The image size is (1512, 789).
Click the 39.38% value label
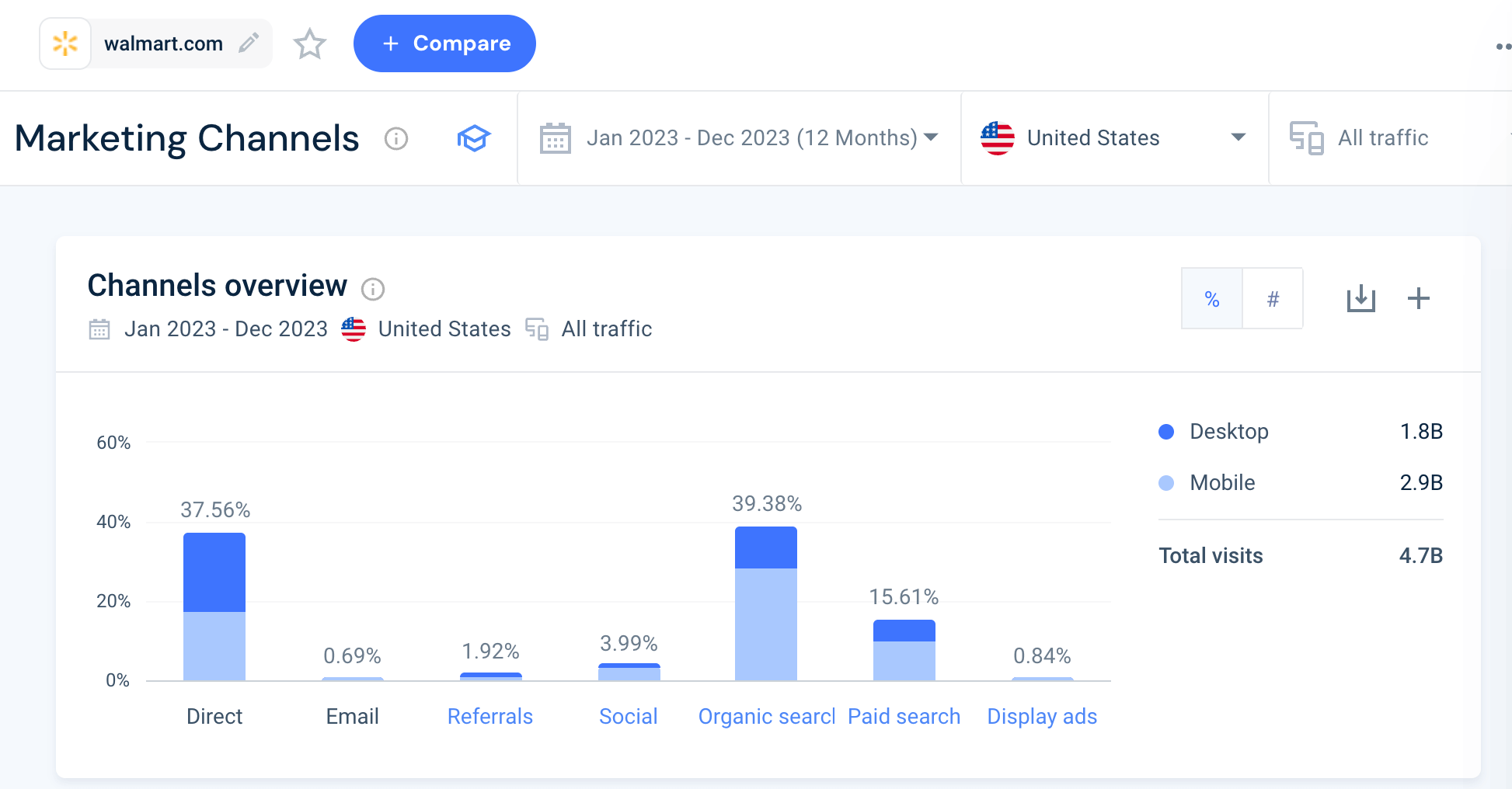point(767,504)
